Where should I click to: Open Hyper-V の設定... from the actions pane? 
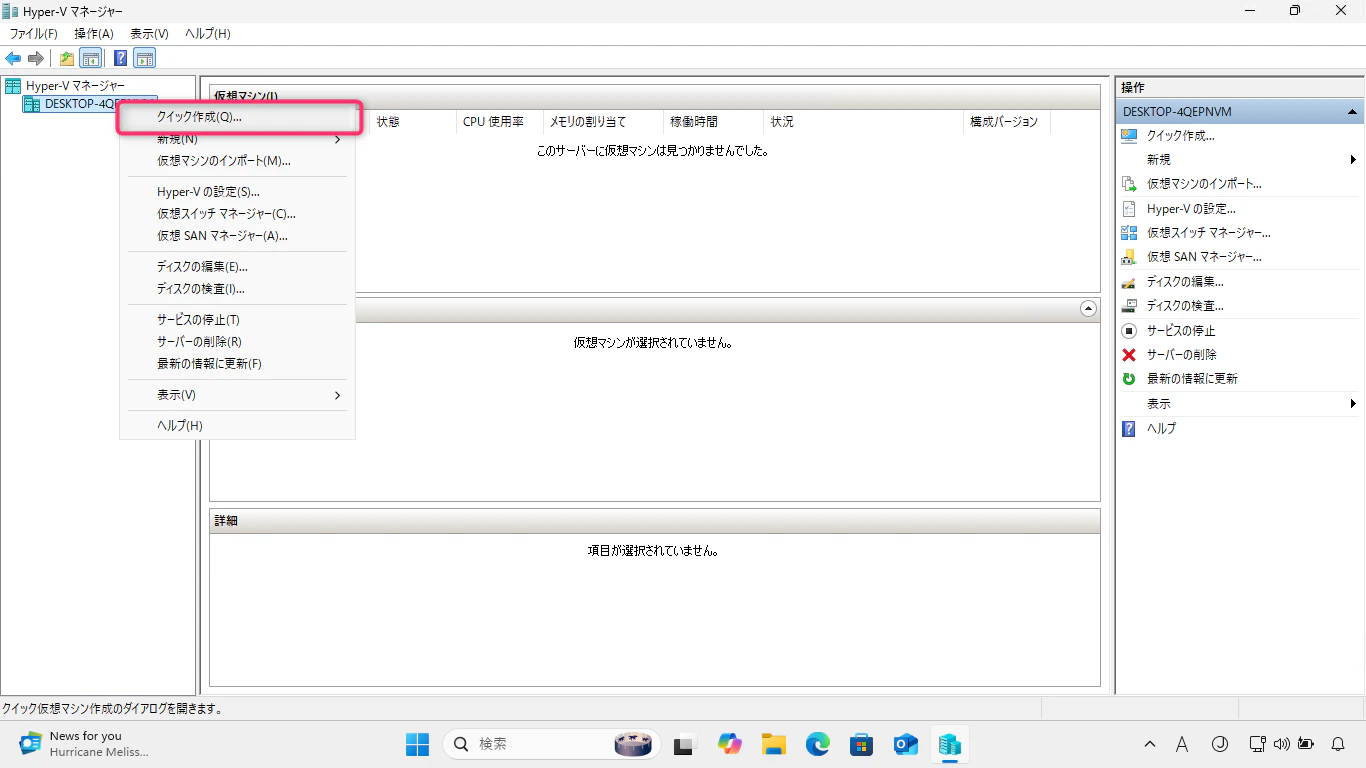pos(1191,209)
